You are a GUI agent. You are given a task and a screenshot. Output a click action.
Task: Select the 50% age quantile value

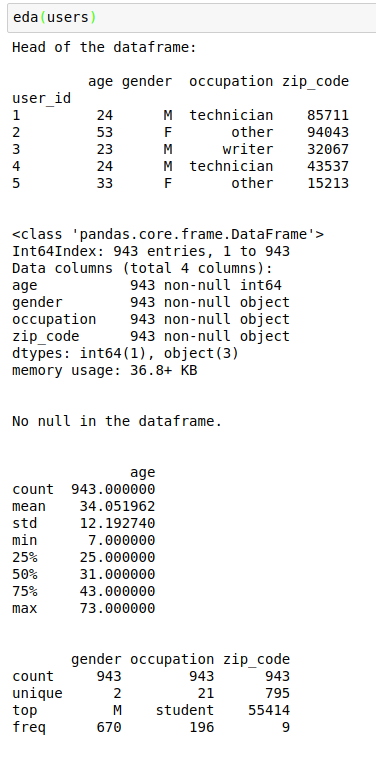117,574
